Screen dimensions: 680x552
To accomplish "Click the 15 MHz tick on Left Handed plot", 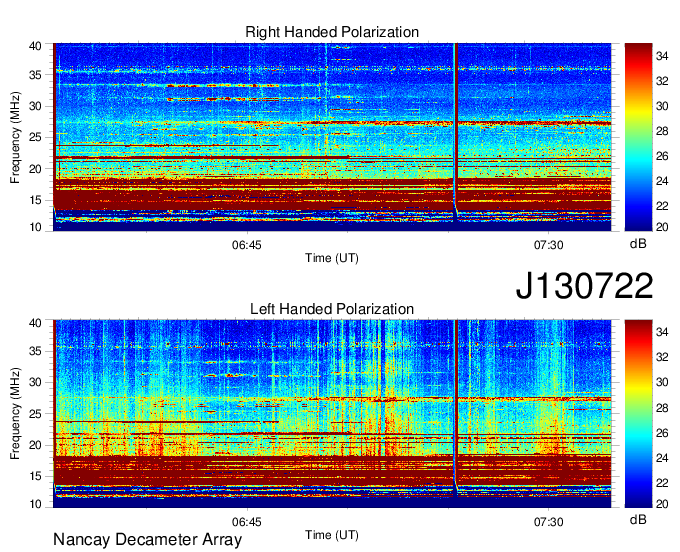I will pyautogui.click(x=35, y=477).
